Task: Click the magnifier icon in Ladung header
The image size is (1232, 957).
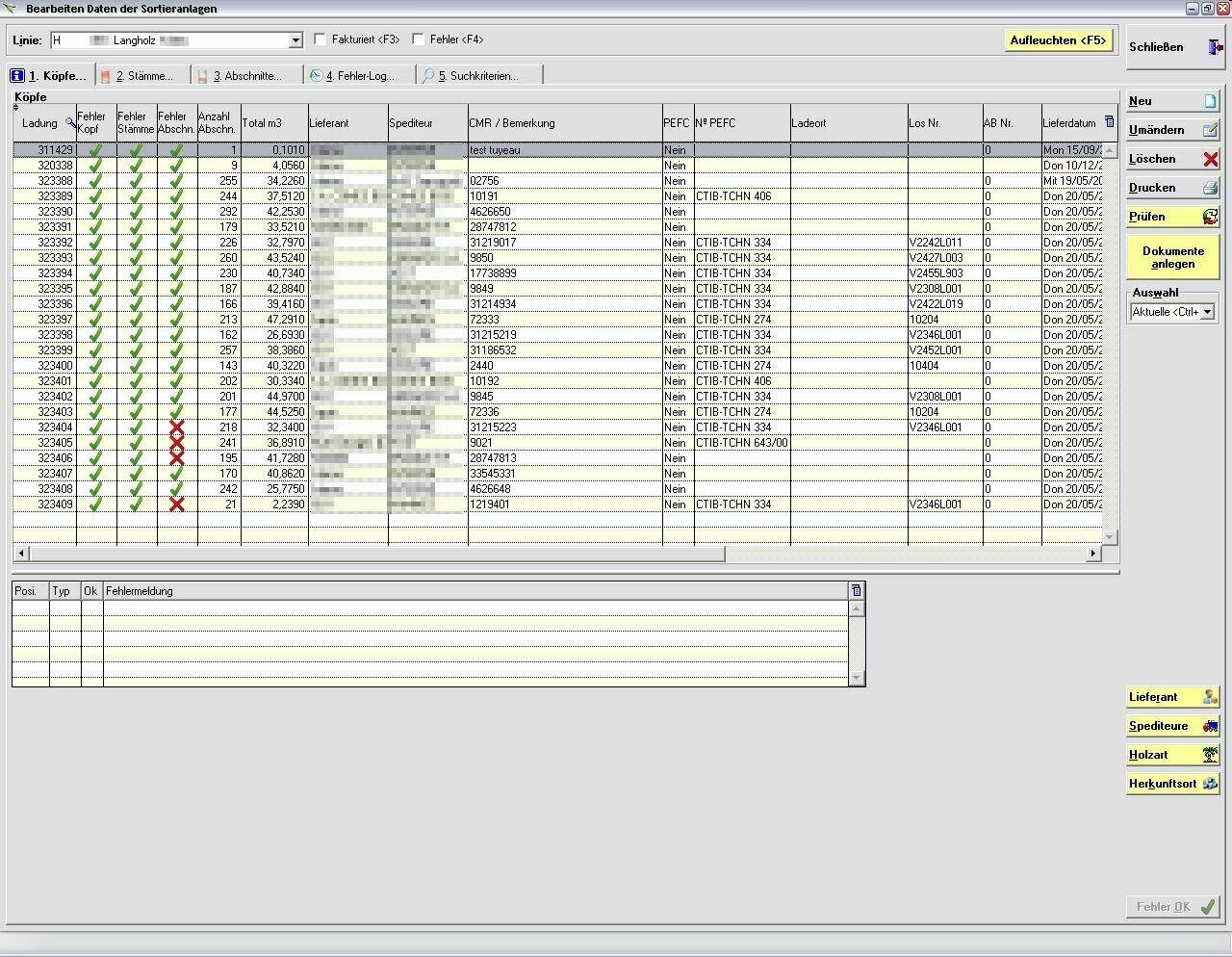Action: click(x=70, y=123)
